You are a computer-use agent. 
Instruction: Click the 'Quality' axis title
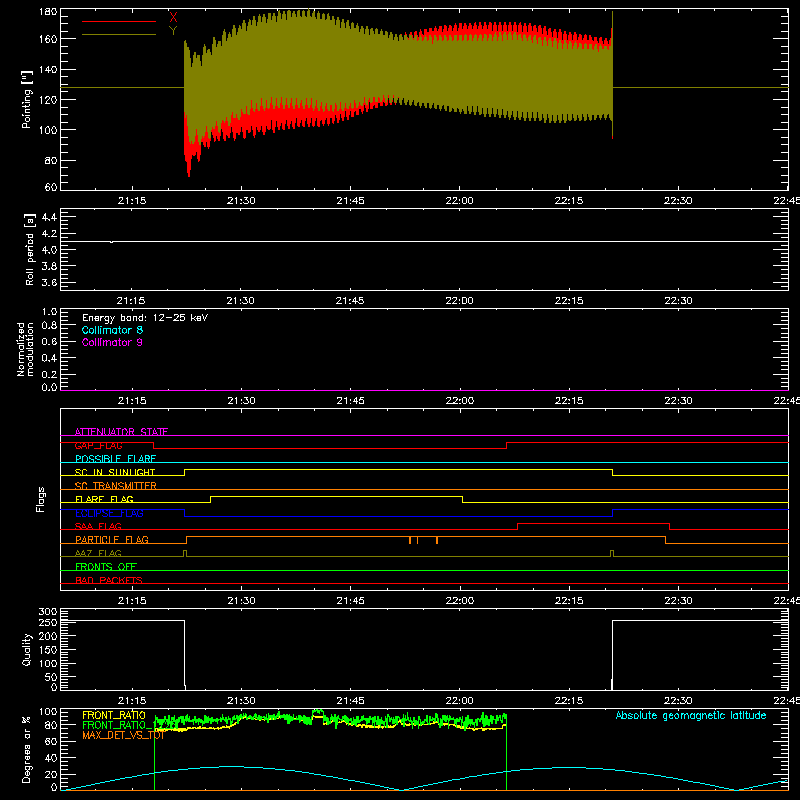coord(27,650)
